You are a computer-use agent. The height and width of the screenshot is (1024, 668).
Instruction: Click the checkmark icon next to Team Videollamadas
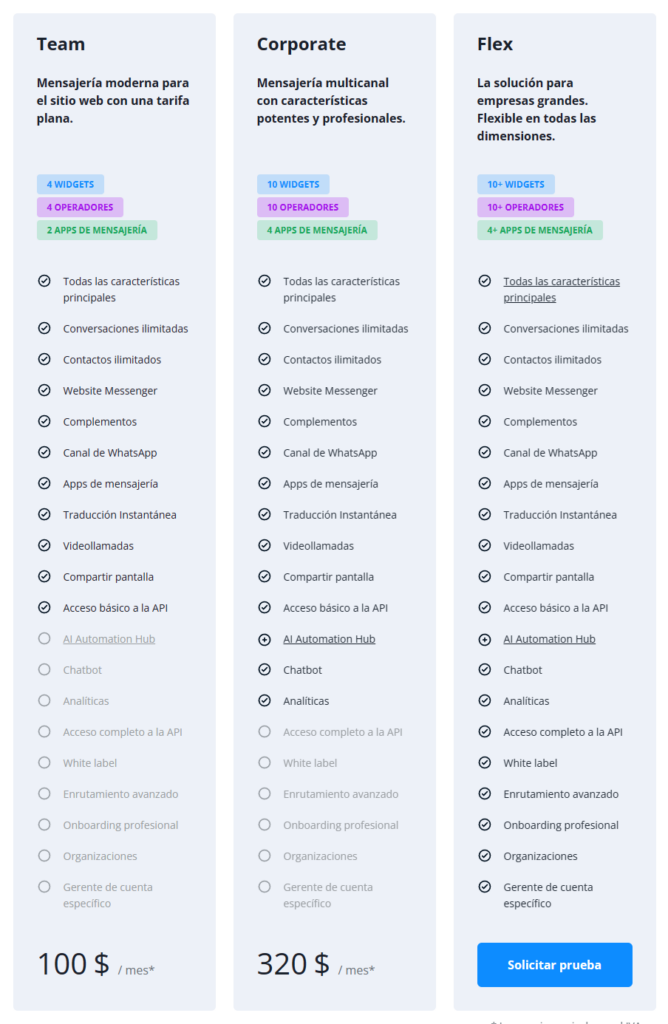click(44, 546)
